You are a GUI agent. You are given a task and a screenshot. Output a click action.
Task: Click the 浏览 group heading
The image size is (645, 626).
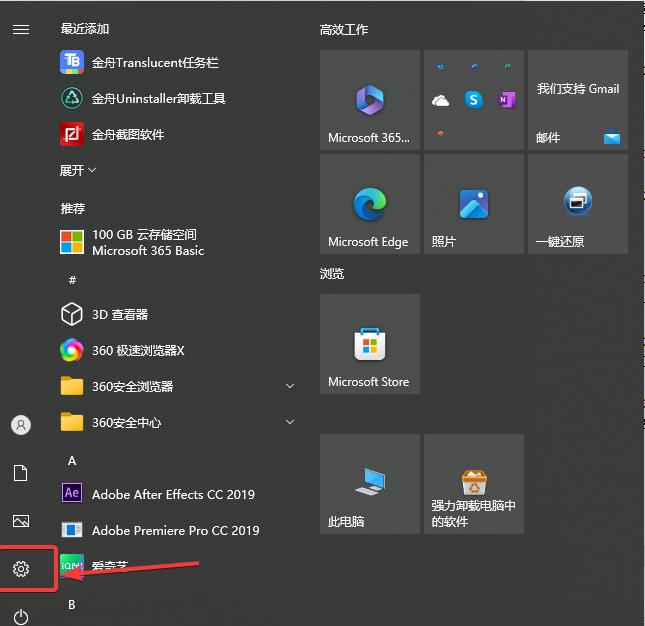click(332, 274)
